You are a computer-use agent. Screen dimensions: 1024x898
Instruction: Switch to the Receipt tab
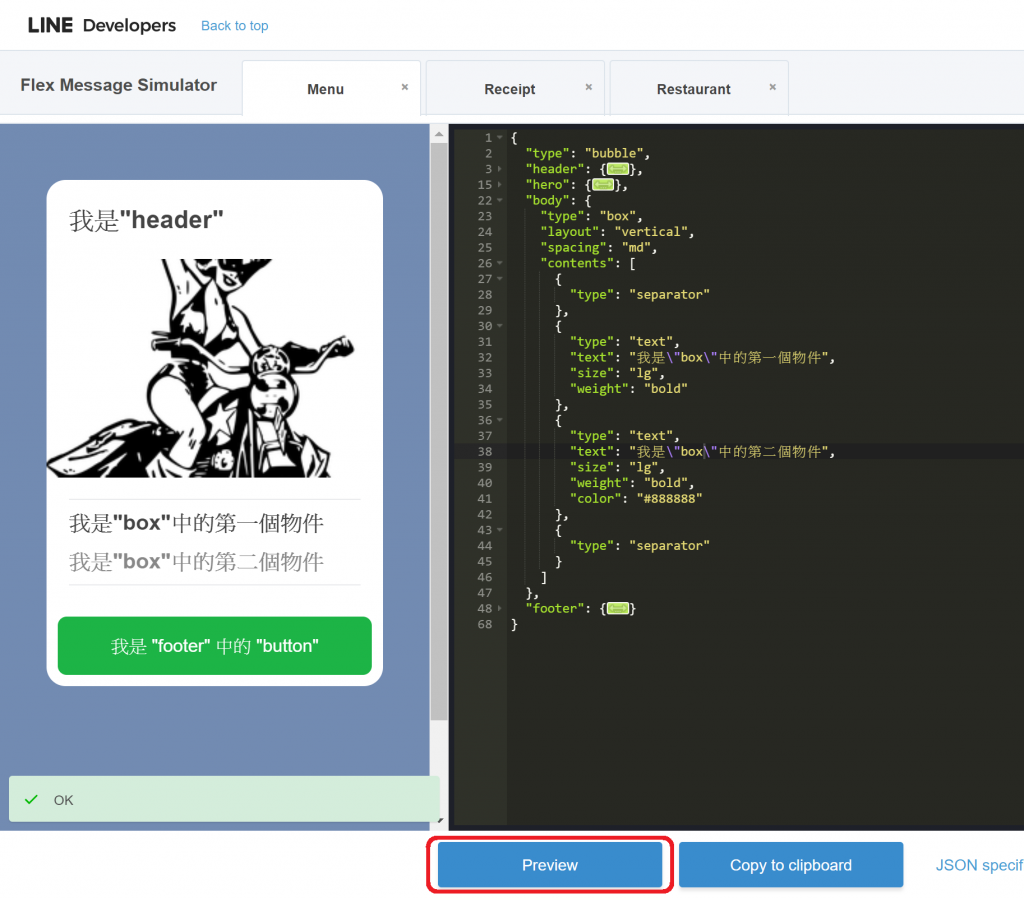509,89
